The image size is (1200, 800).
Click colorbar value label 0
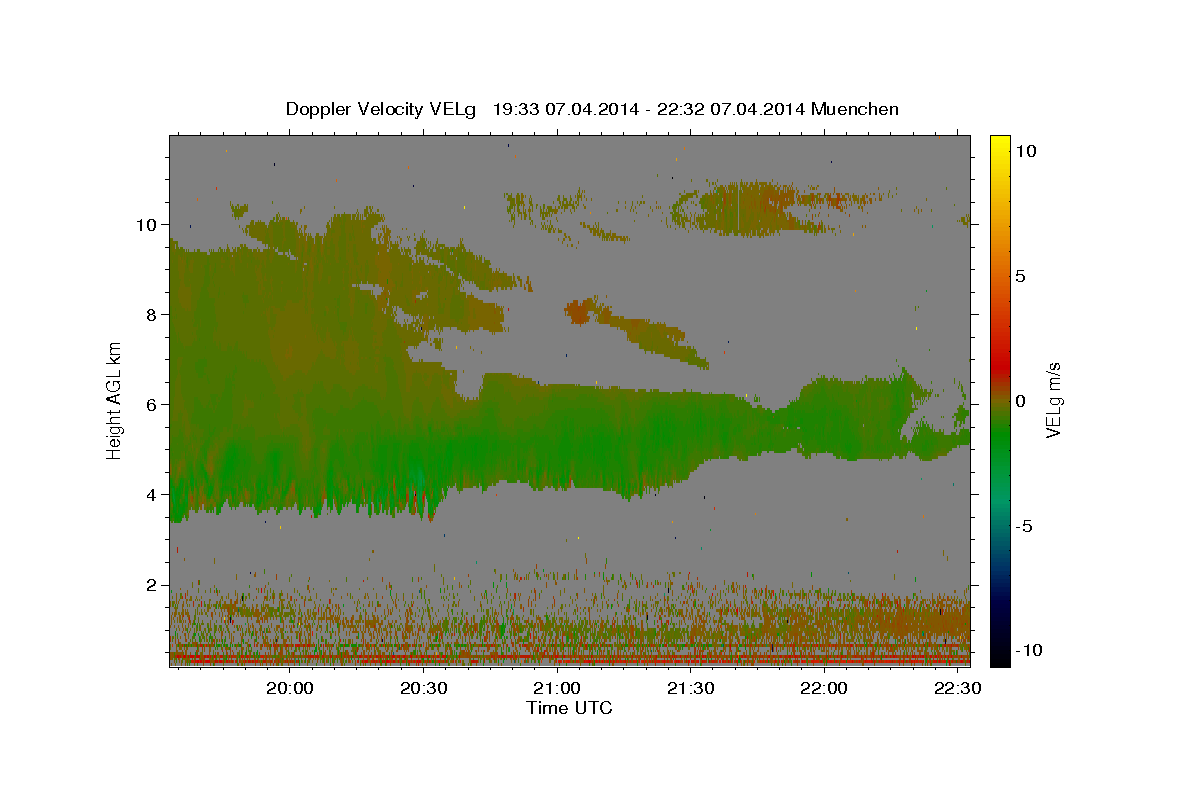coord(1019,401)
